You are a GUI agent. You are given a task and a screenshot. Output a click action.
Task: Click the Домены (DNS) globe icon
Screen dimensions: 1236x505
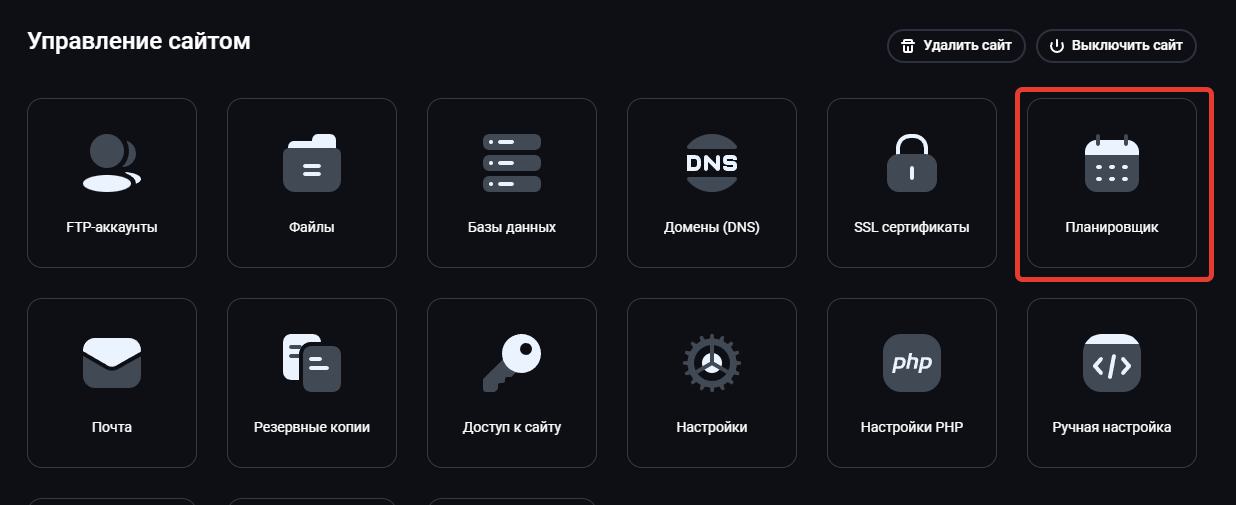tap(712, 162)
